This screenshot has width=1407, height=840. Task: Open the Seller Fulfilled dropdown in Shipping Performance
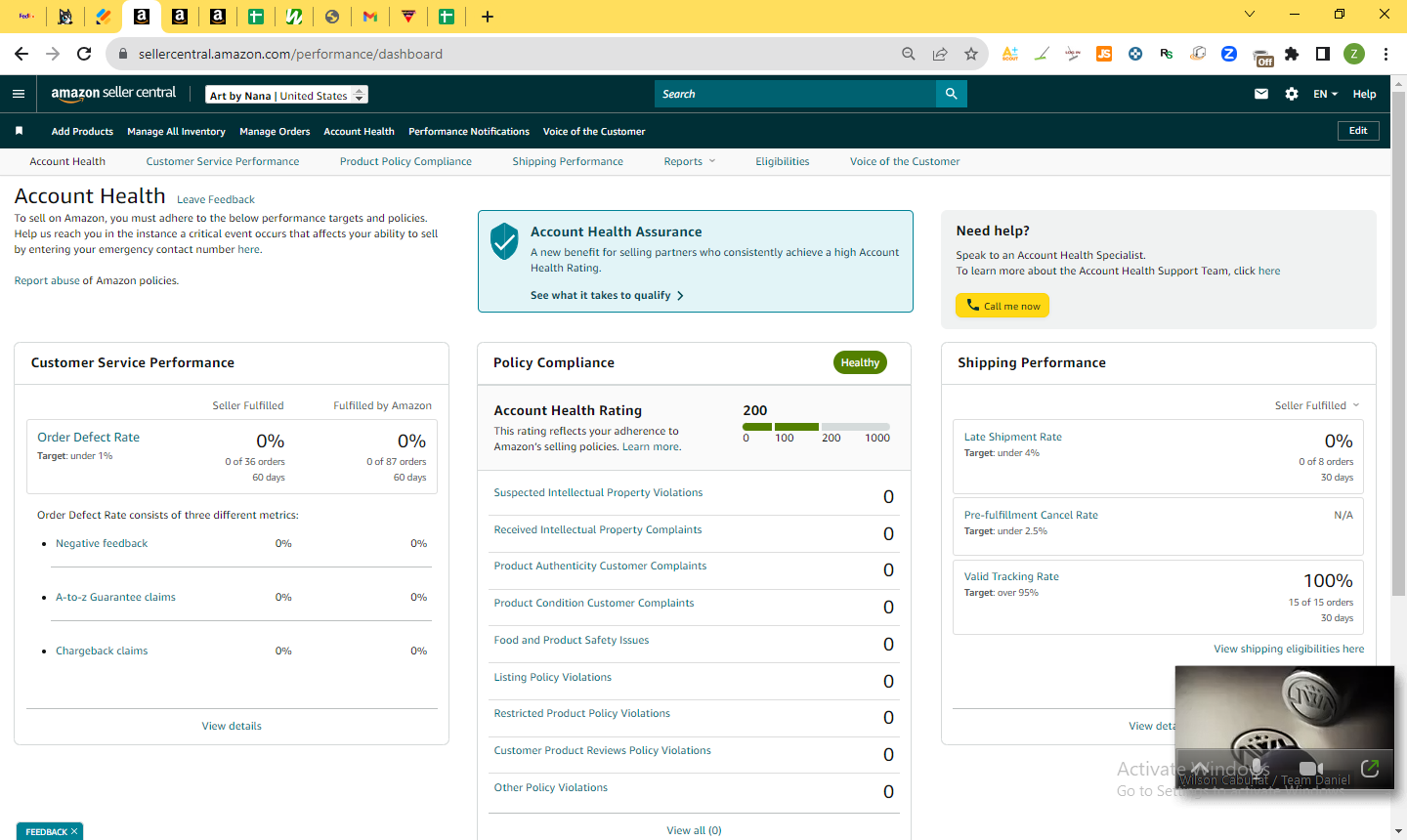(1317, 405)
